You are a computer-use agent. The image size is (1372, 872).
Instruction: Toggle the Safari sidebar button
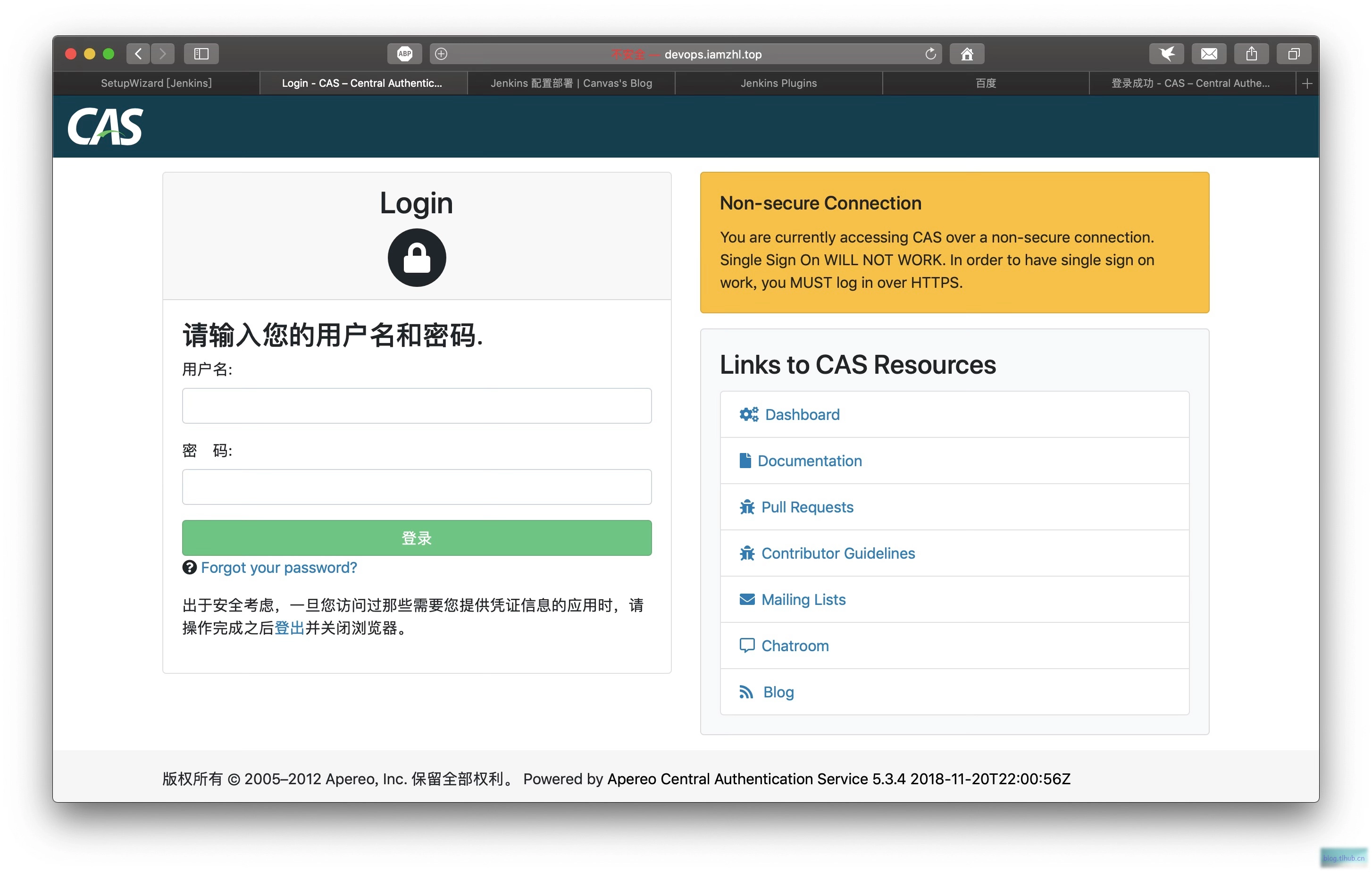pos(201,54)
